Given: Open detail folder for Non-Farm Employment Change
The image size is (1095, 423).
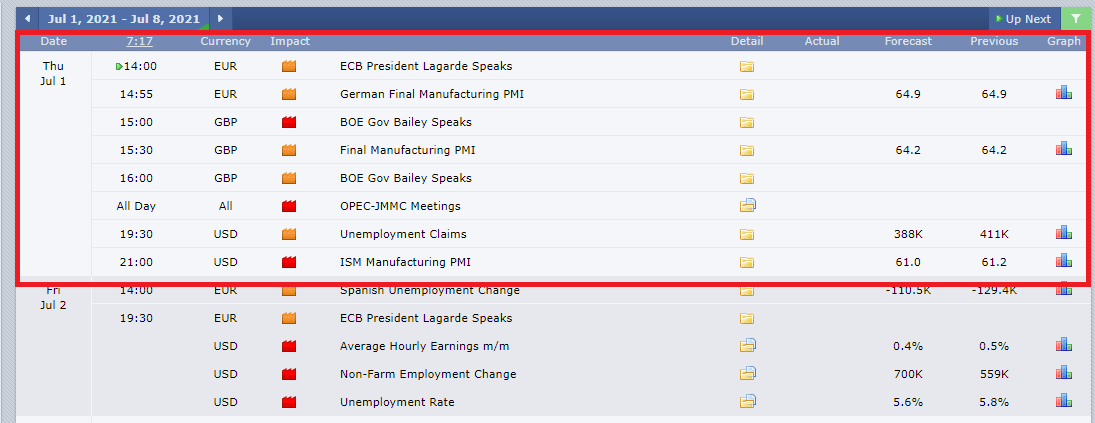Looking at the screenshot, I should tap(748, 373).
